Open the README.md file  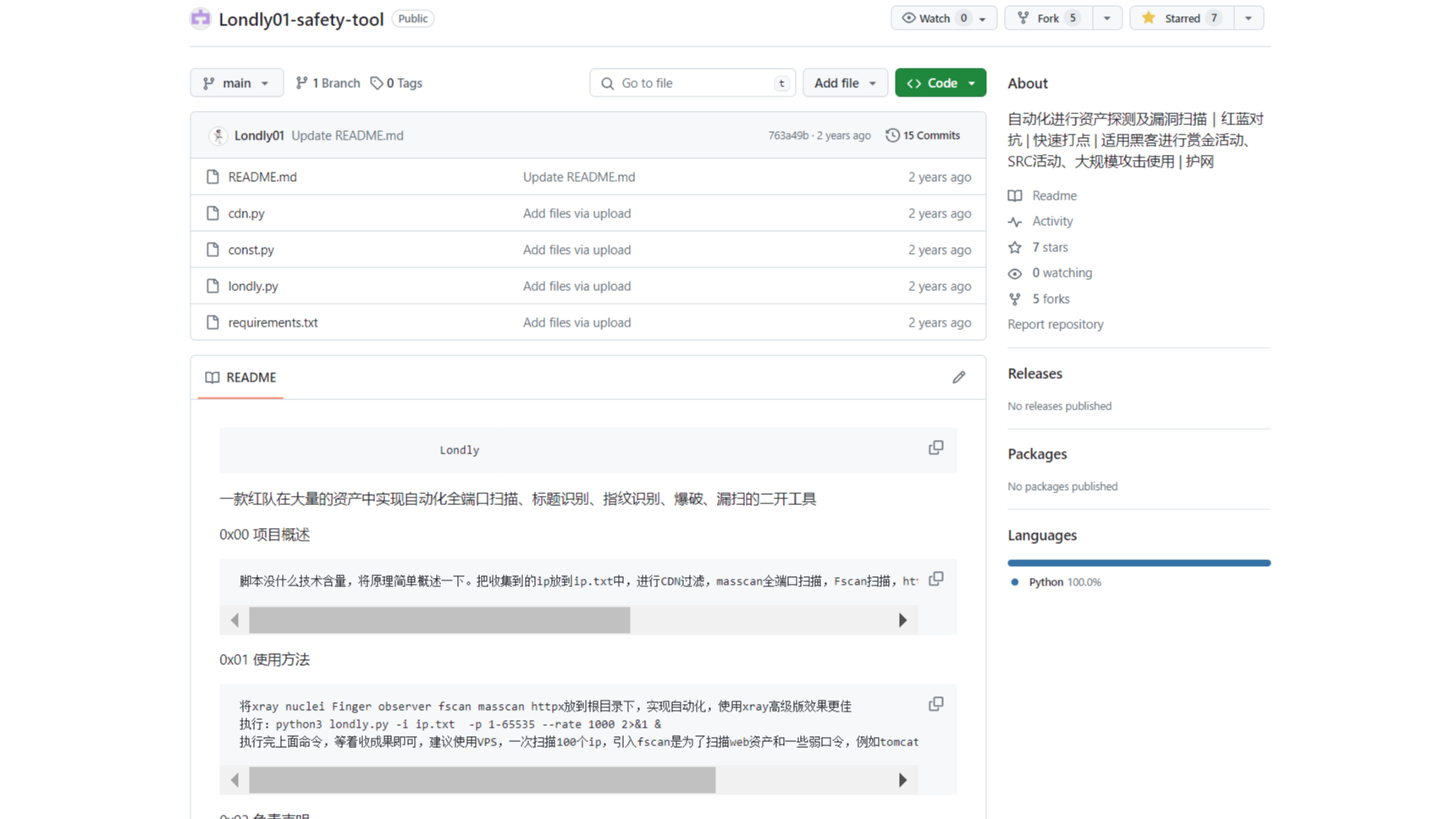(x=262, y=177)
